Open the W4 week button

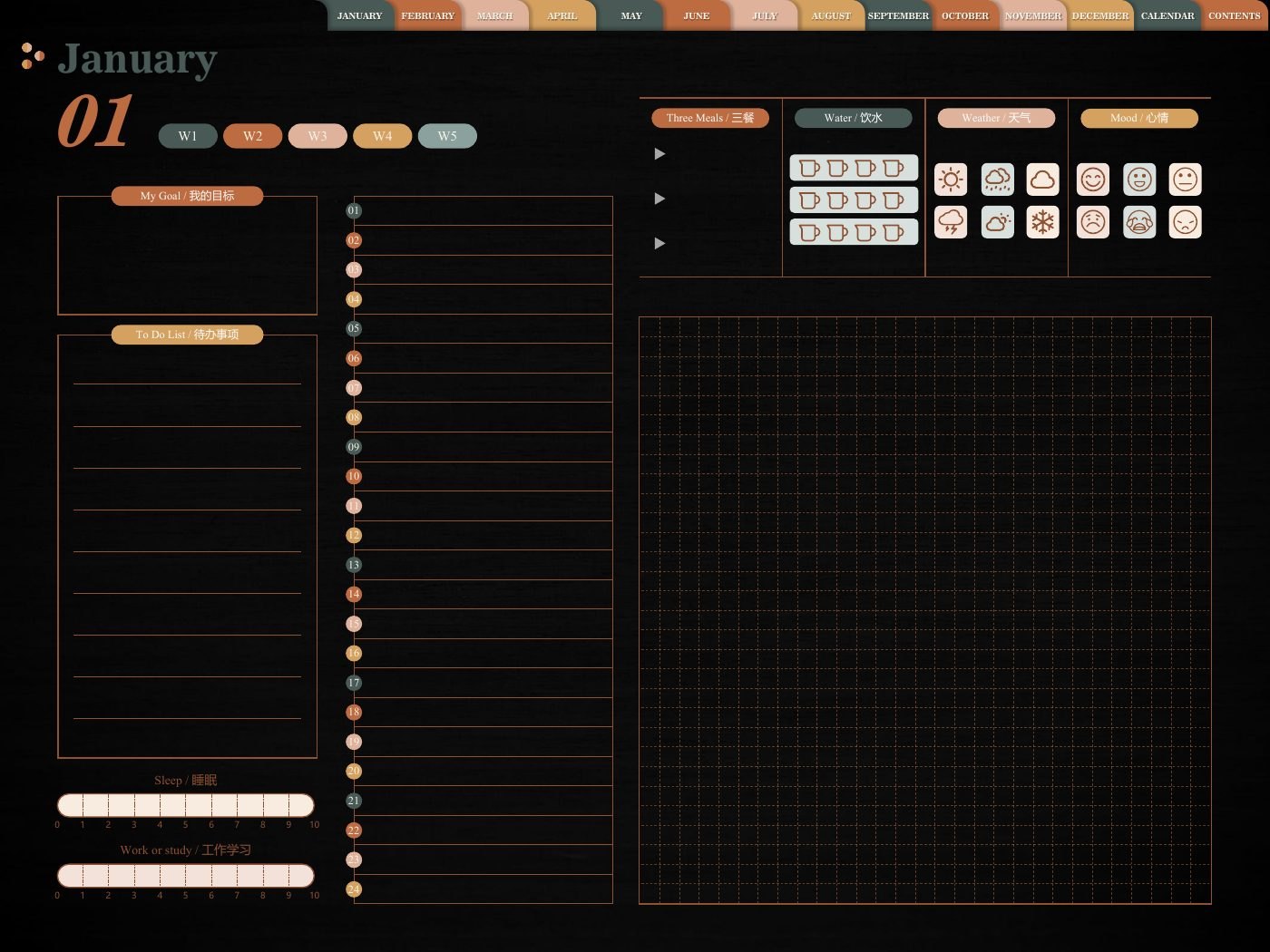[382, 136]
